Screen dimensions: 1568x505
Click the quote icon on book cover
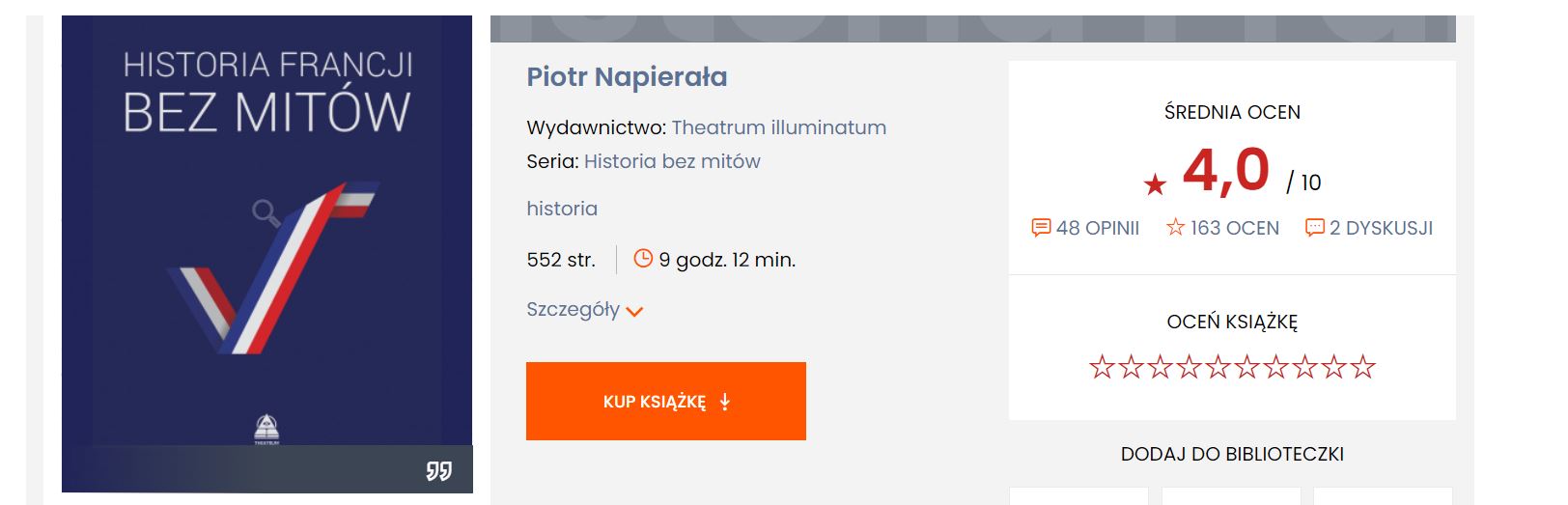click(438, 470)
